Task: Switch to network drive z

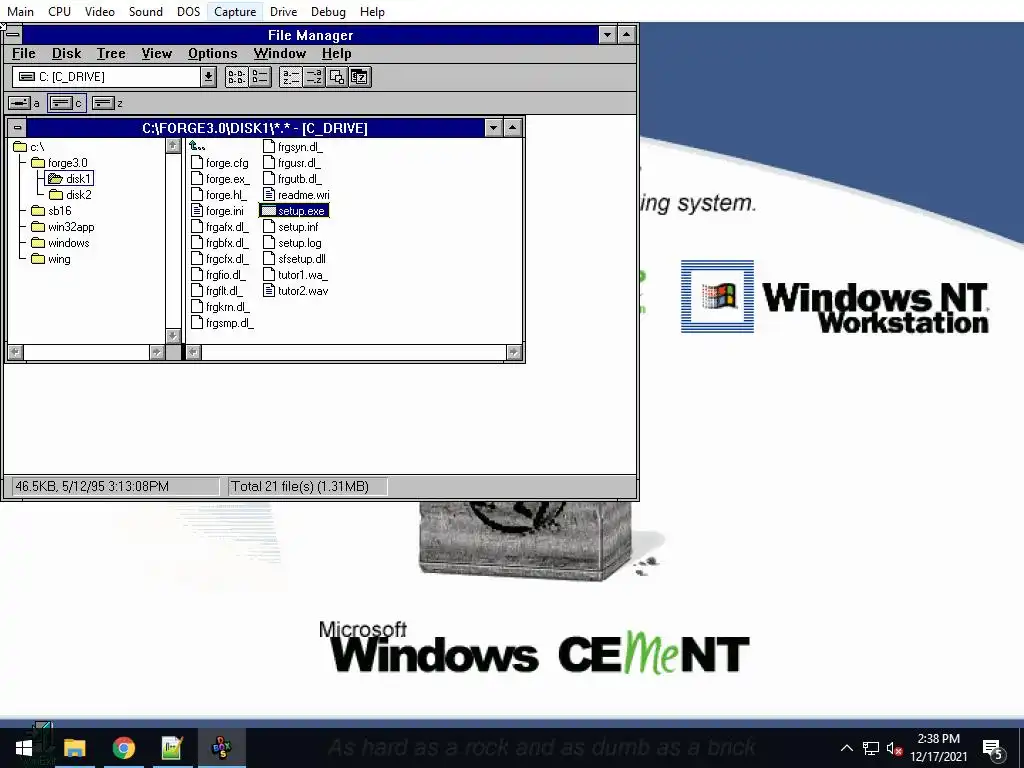Action: (x=108, y=103)
